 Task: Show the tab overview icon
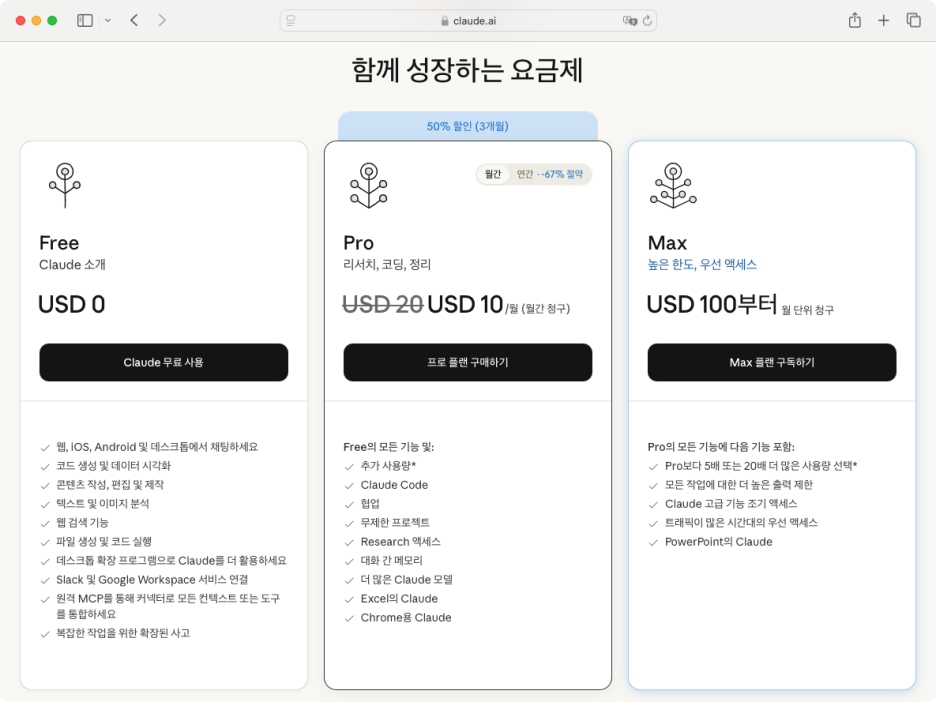click(x=913, y=20)
